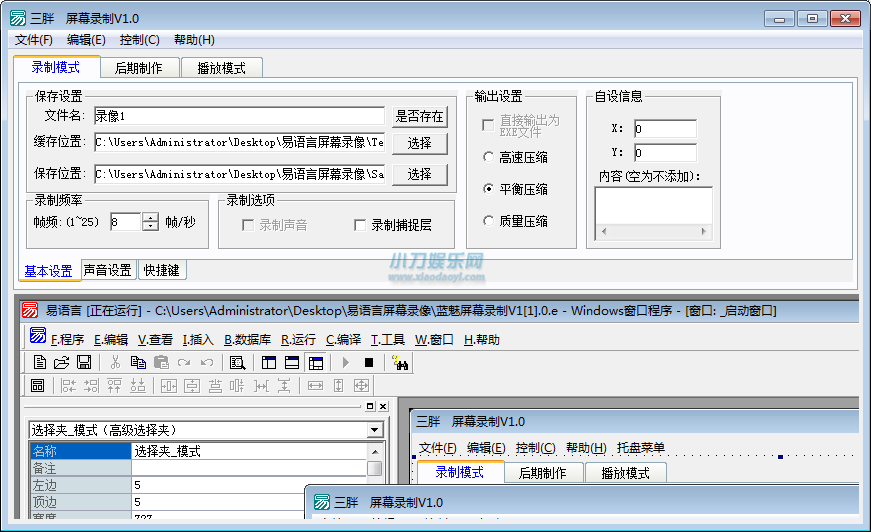Viewport: 871px width, 532px height.
Task: Click the make-same-height vertical-arrow icon
Action: point(338,385)
